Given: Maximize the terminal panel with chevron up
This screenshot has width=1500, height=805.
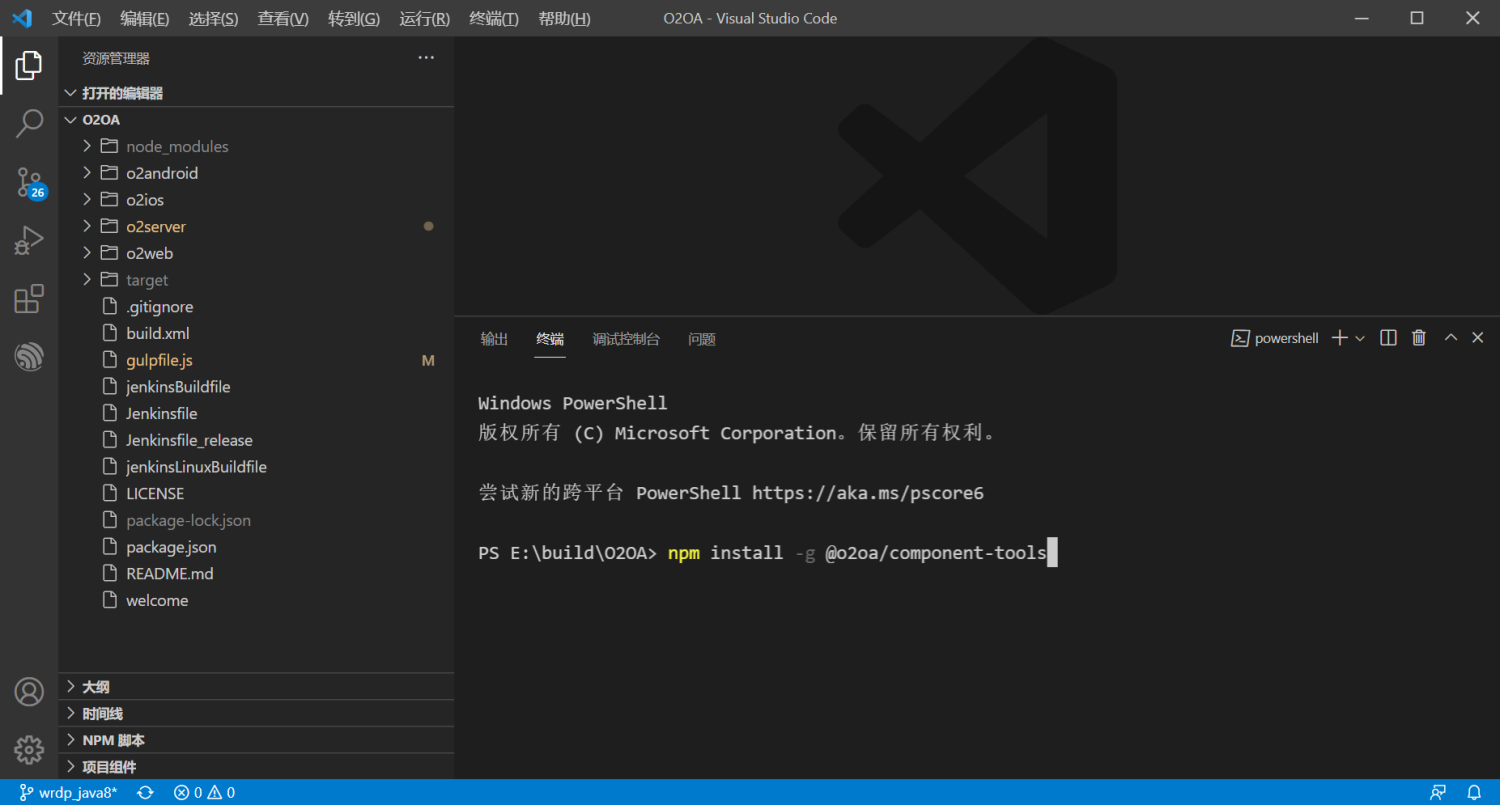Looking at the screenshot, I should [1450, 337].
